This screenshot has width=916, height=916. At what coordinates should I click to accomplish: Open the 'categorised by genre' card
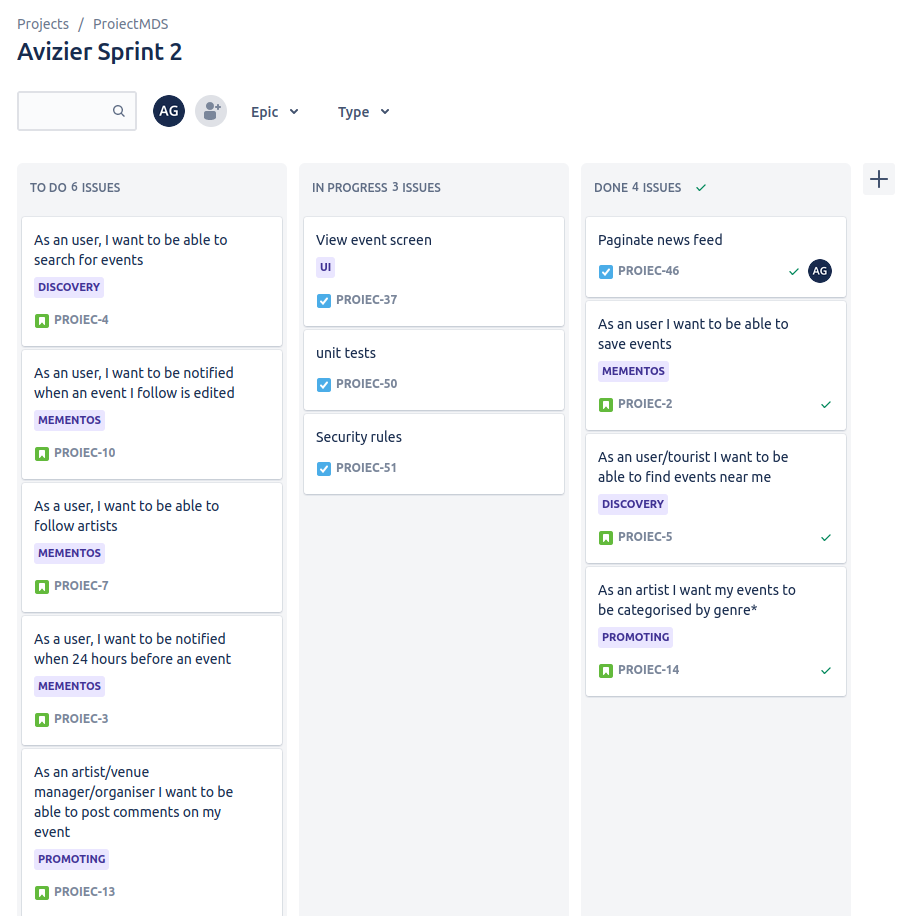[716, 632]
